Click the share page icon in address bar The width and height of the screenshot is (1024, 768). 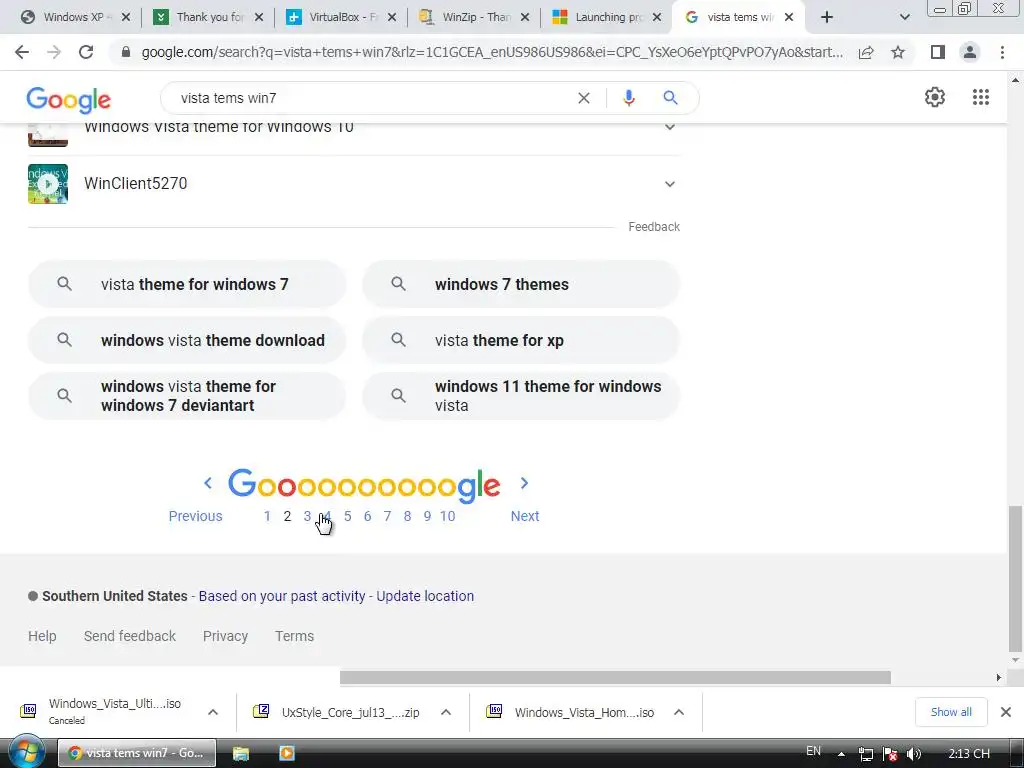(866, 52)
